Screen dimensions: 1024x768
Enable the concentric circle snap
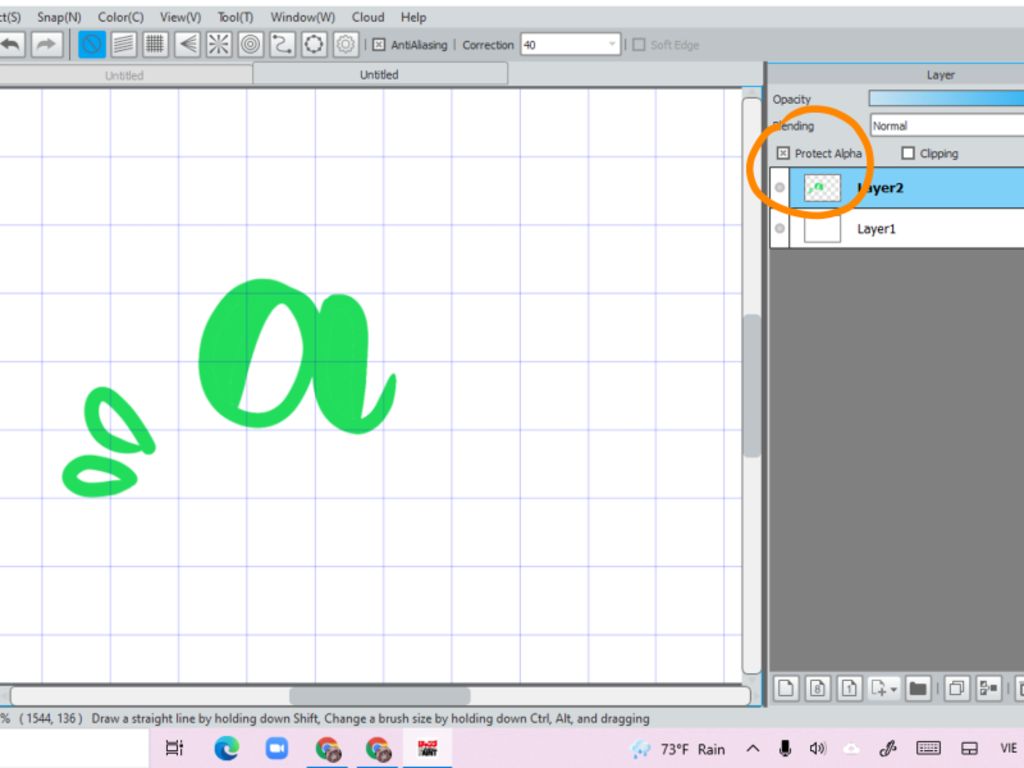point(250,44)
